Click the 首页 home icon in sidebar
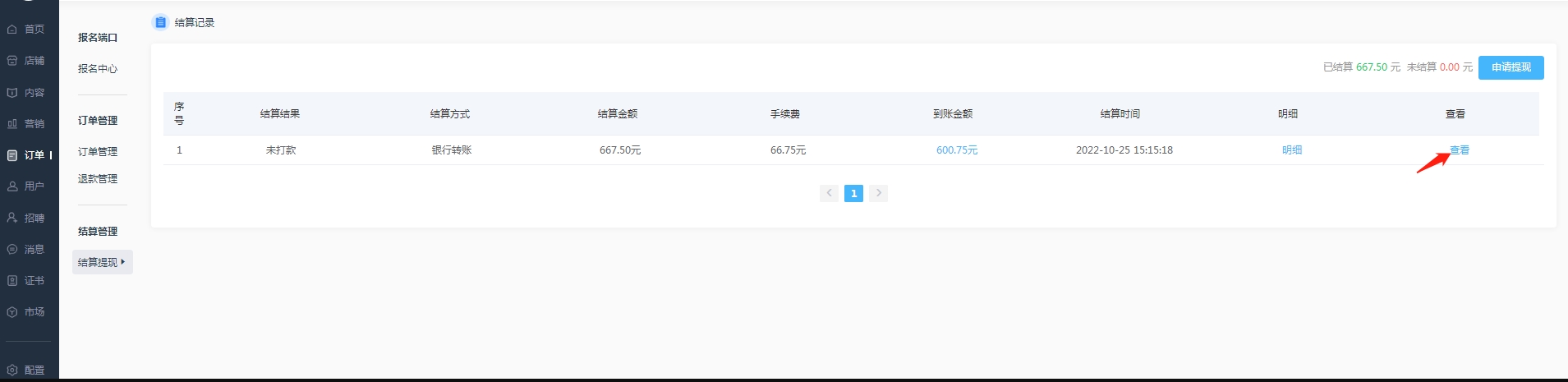The width and height of the screenshot is (1568, 382). [12, 30]
